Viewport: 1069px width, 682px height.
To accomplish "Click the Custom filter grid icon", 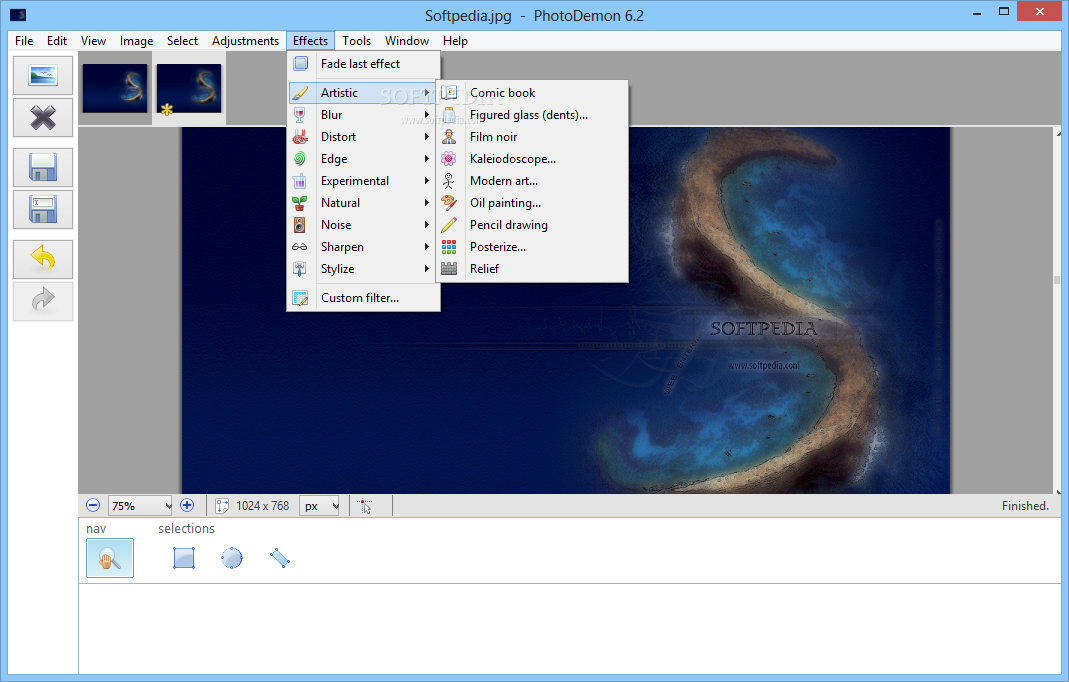I will 300,298.
